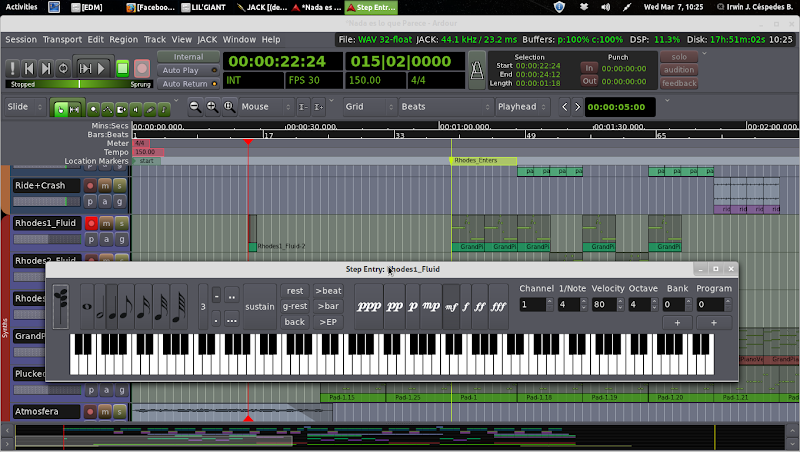This screenshot has width=800, height=452.
Task: Toggle the loop playback button
Action: click(64, 69)
